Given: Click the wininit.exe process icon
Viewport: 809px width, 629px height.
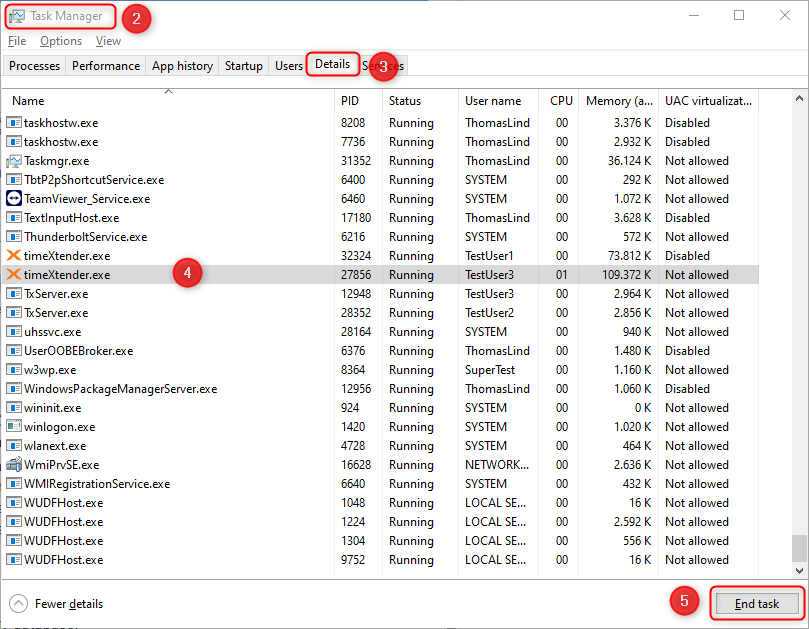Looking at the screenshot, I should coord(14,408).
